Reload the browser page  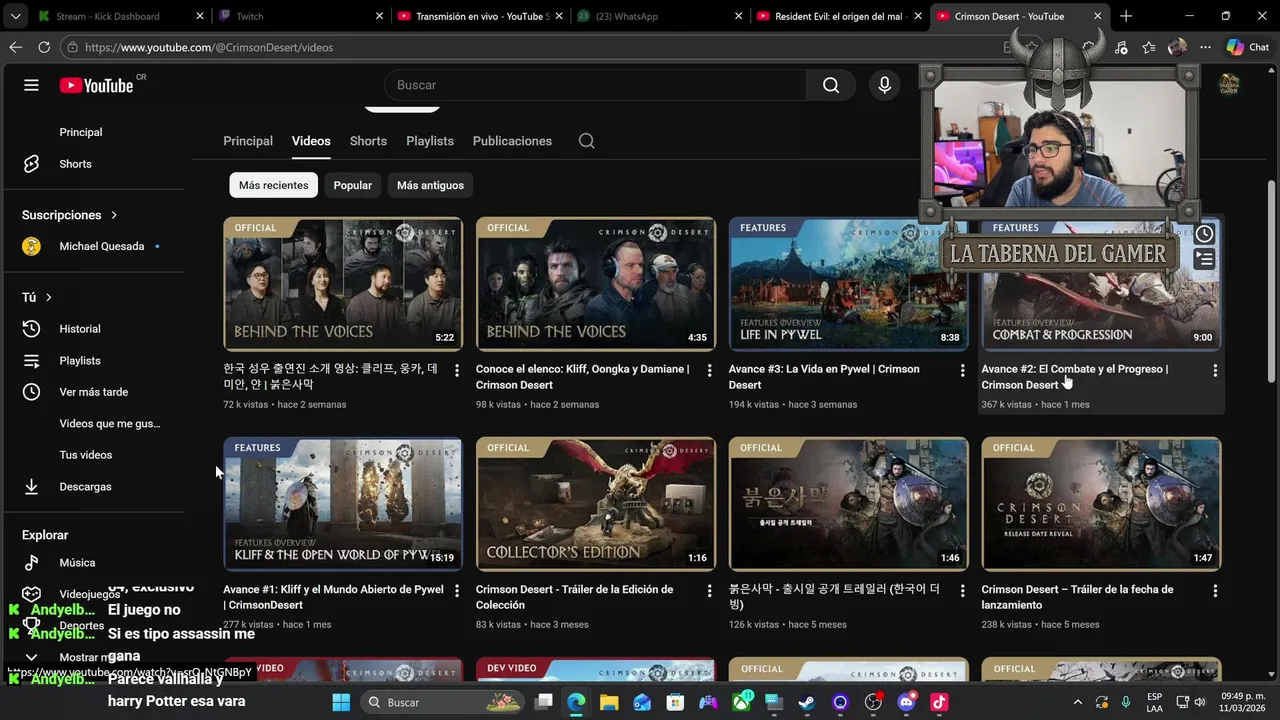[x=44, y=47]
